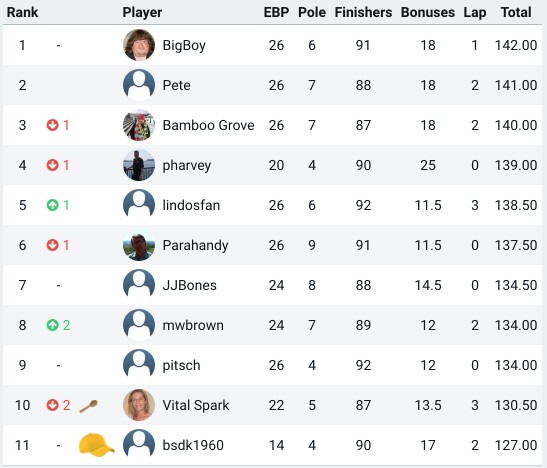Click the green up arrow at rank 8

pyautogui.click(x=52, y=325)
